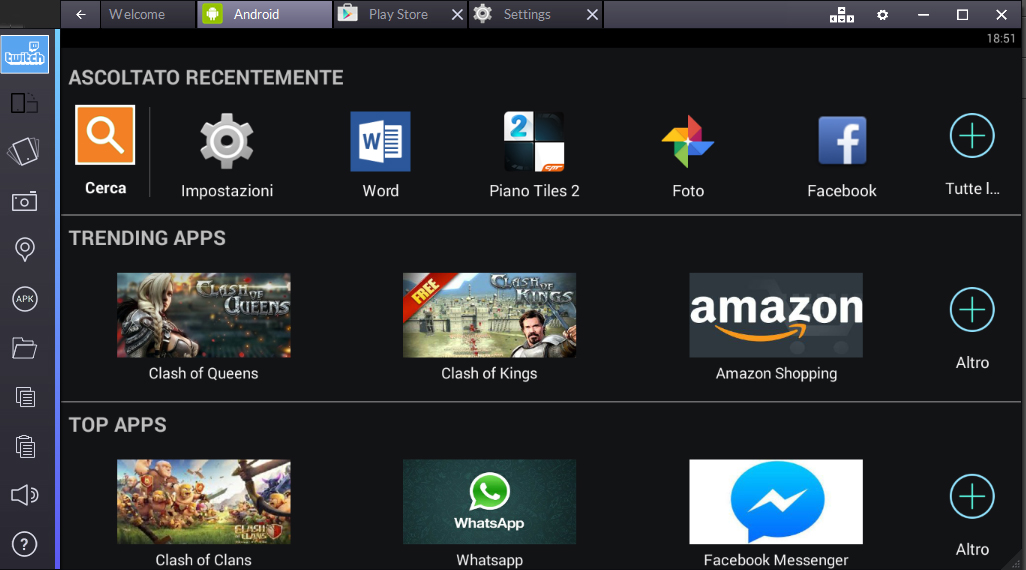Open Piano Tiles 2 game
1026x570 pixels.
tap(534, 142)
